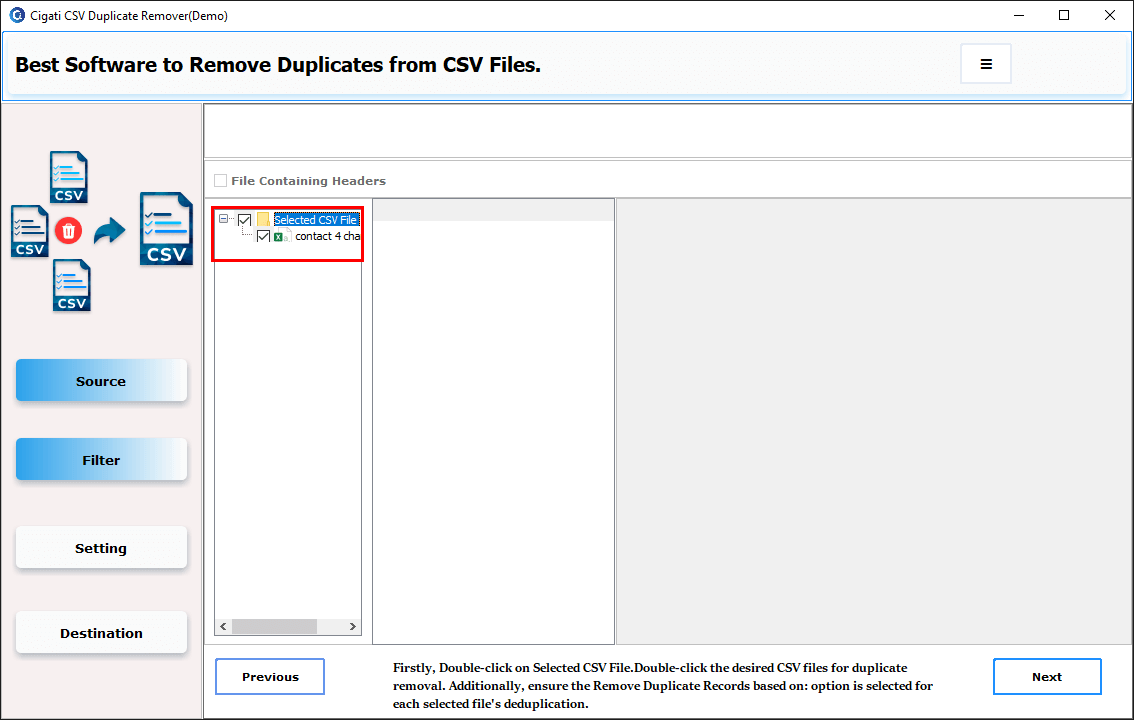Collapse the Selected CSV File tree node
This screenshot has height=720, width=1134.
(223, 218)
